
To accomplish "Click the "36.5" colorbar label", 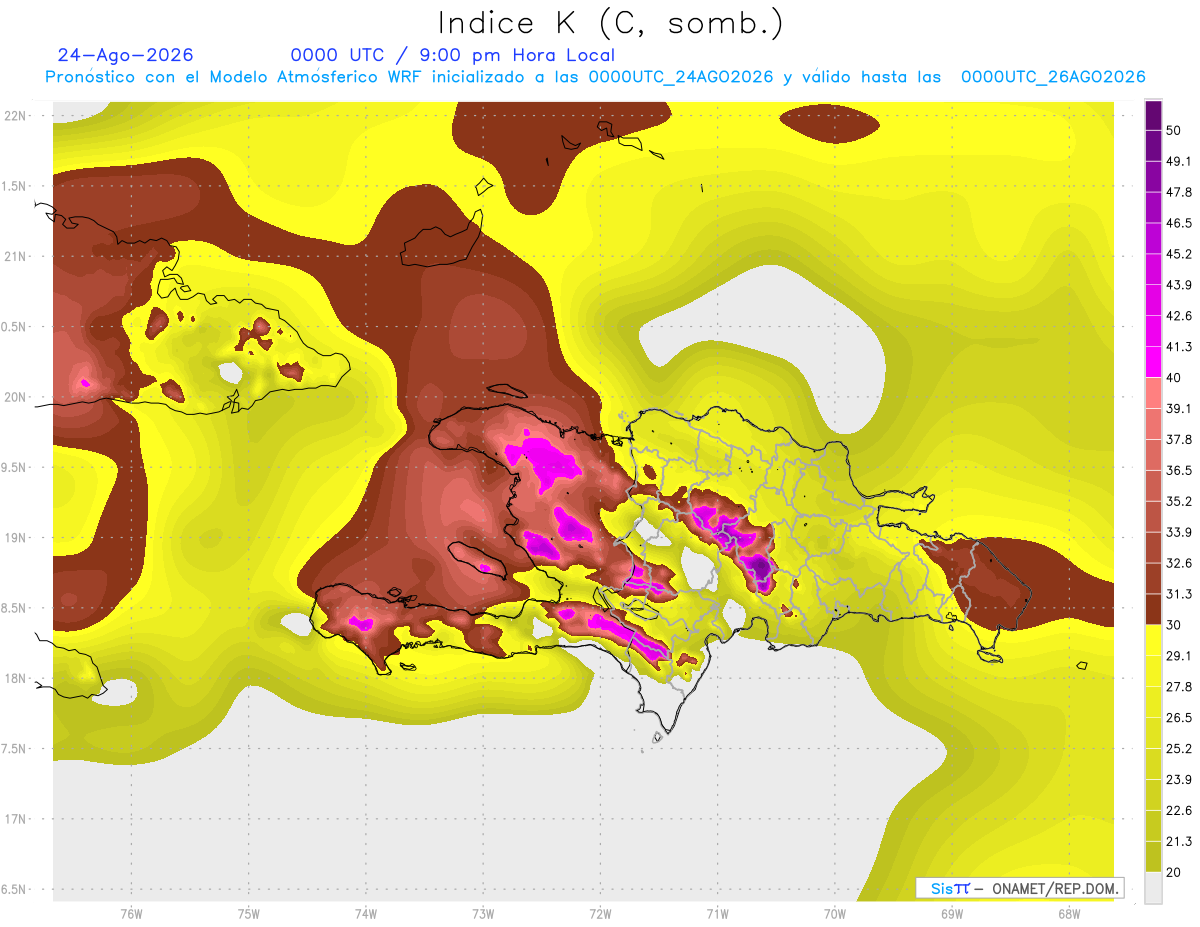I will 1179,470.
